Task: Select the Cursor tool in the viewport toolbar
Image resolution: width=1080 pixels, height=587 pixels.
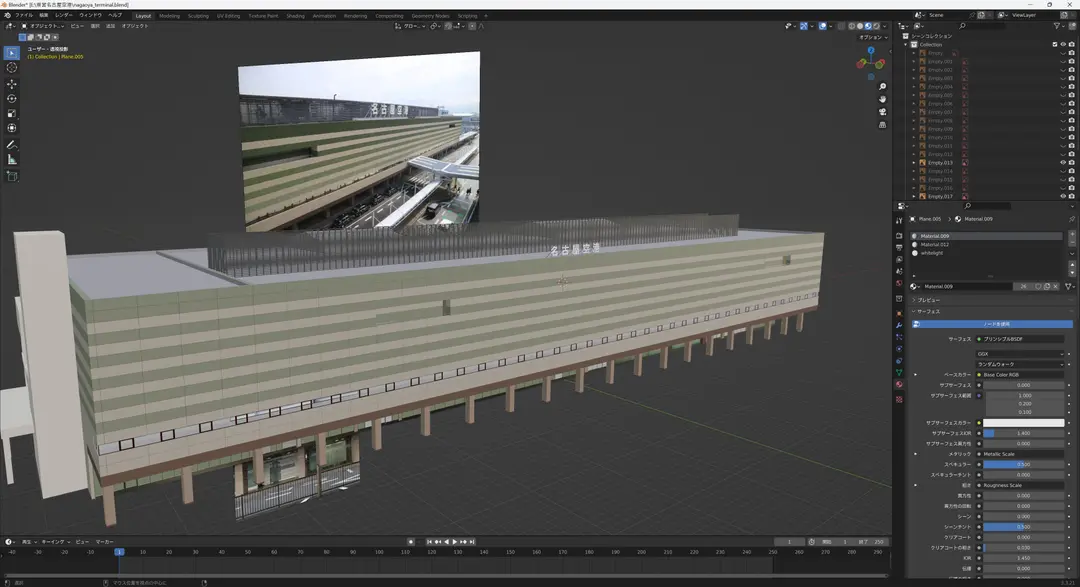Action: pos(12,68)
